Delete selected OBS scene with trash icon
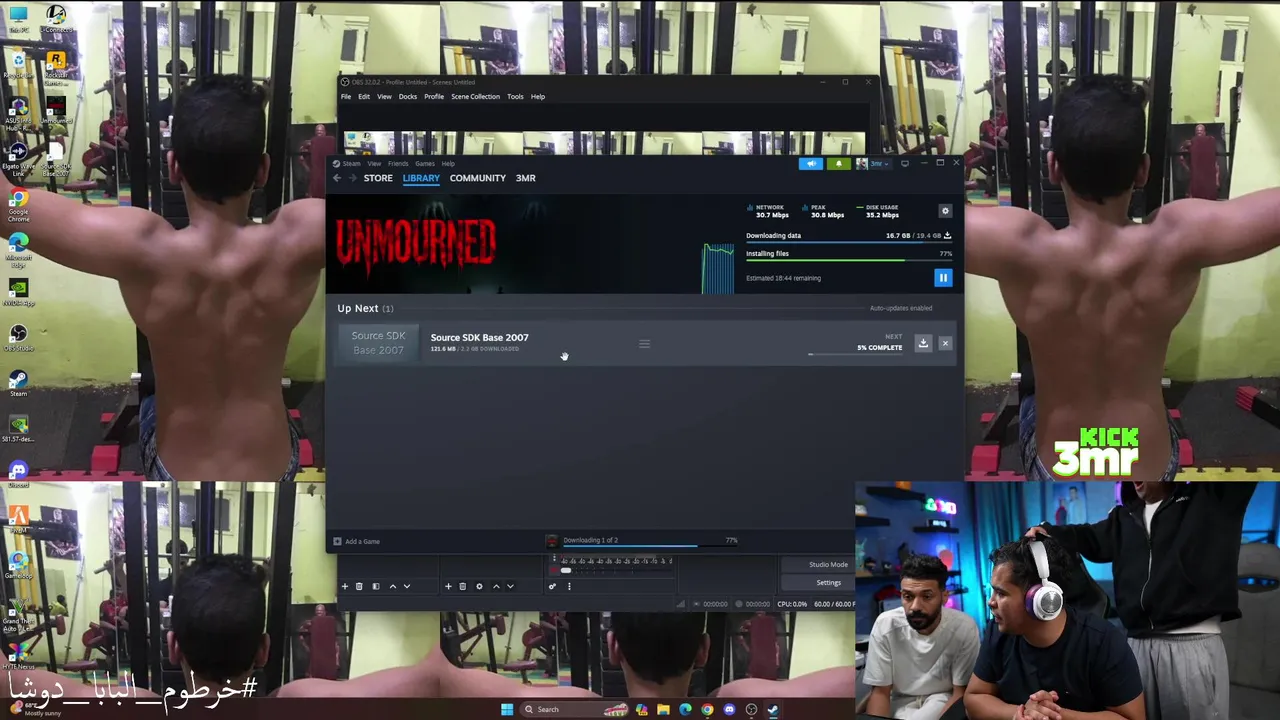This screenshot has height=720, width=1280. (x=359, y=587)
